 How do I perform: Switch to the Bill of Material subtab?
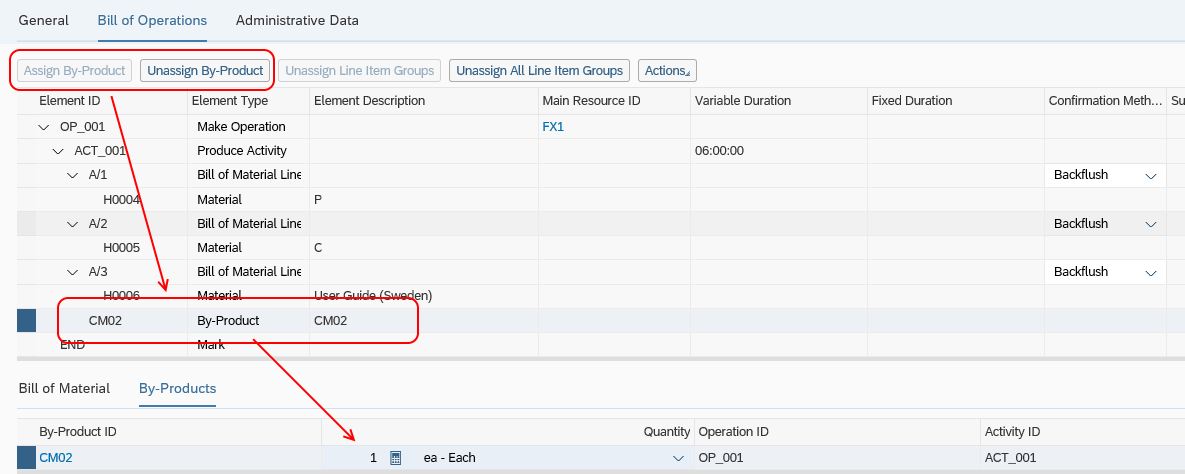pos(64,389)
